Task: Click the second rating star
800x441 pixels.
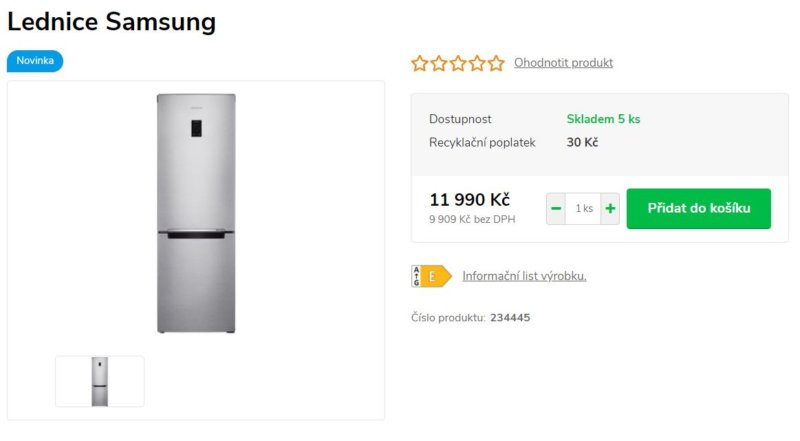Action: click(439, 63)
